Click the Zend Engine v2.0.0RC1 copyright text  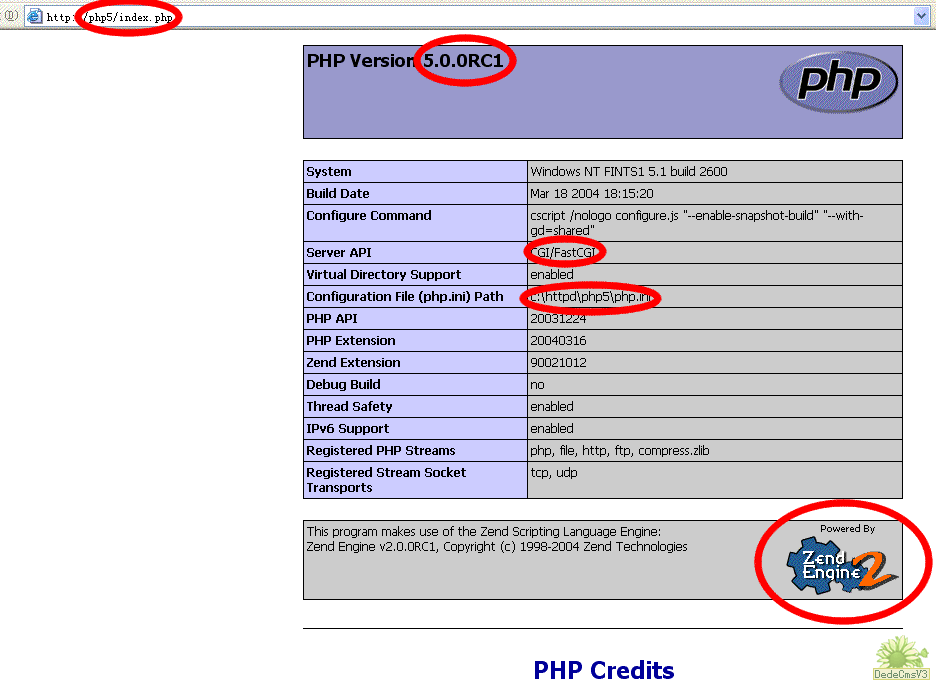(497, 547)
